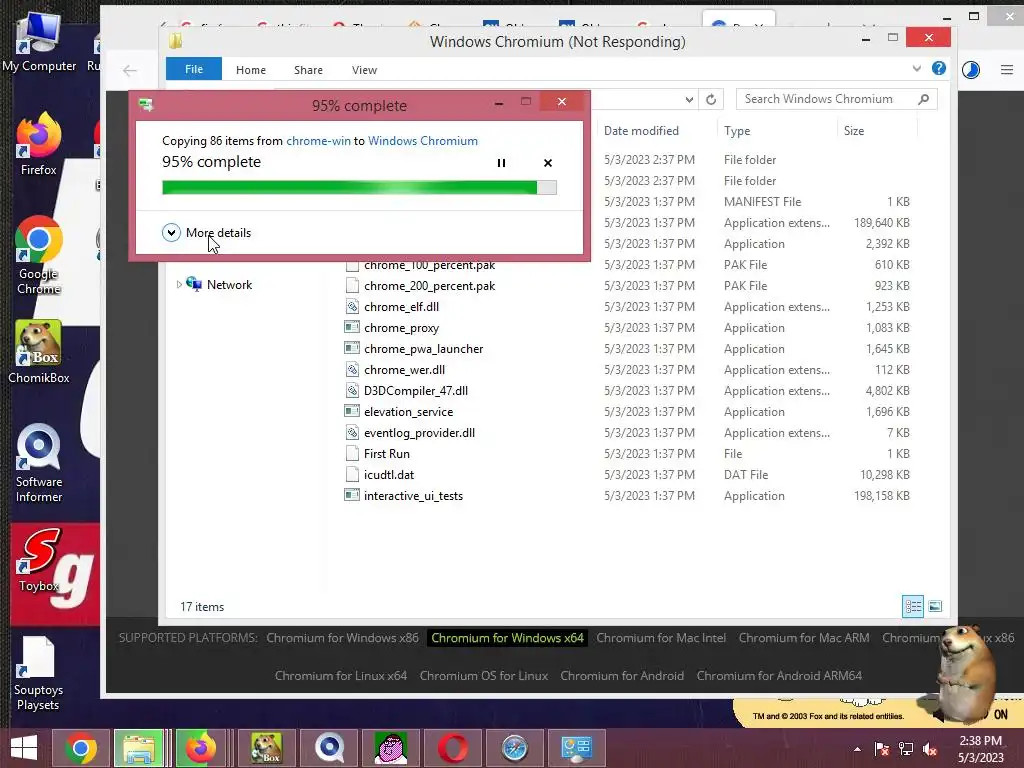Viewport: 1024px width, 768px height.
Task: Open My Computer desktop icon
Action: [39, 42]
